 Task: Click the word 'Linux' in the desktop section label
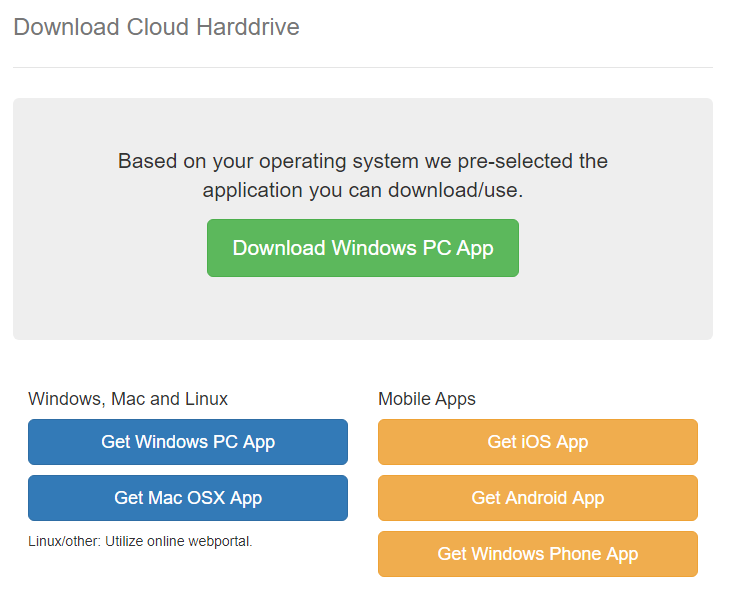[x=205, y=399]
